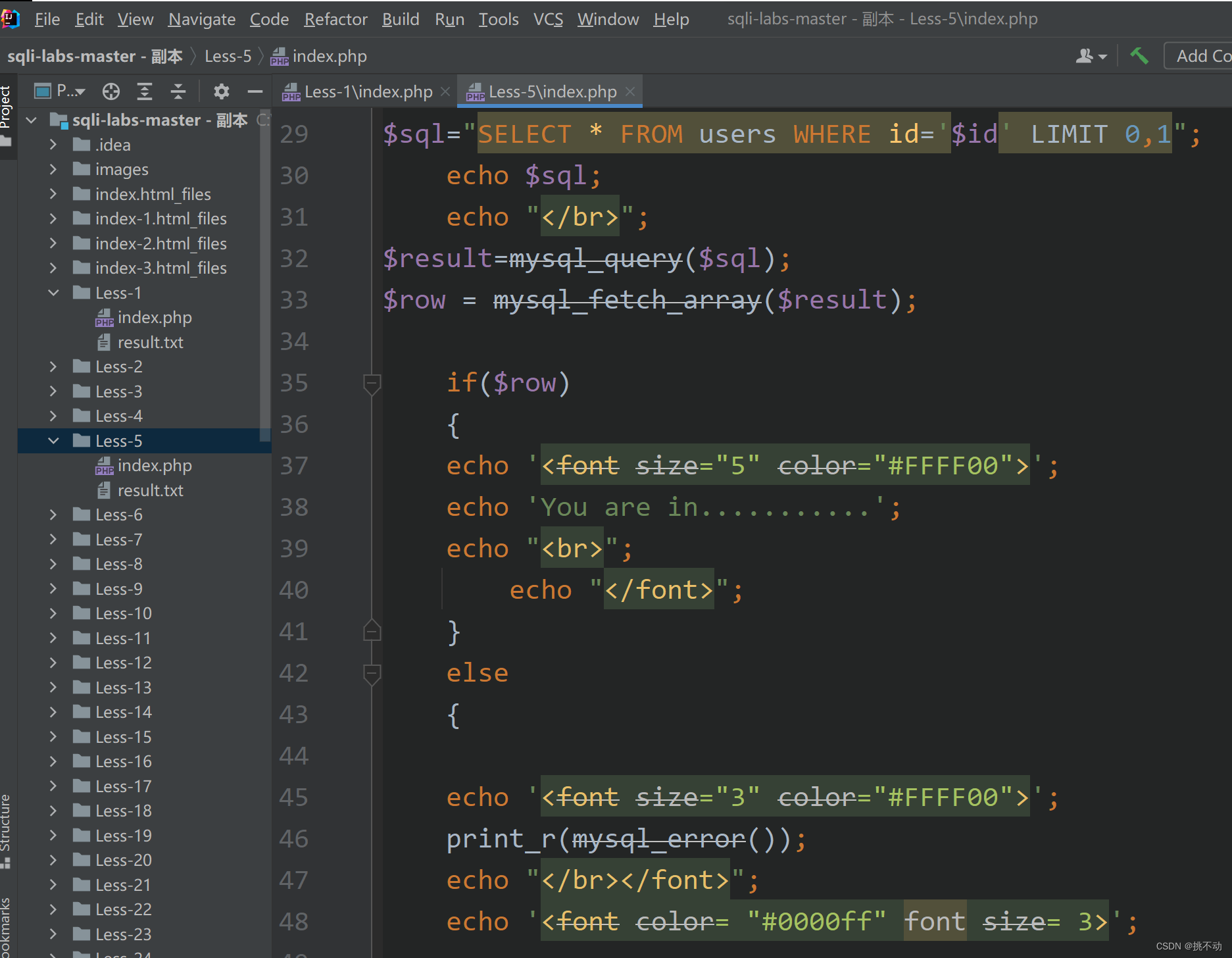Open the Help menu
Viewport: 1232px width, 958px height.
672,19
